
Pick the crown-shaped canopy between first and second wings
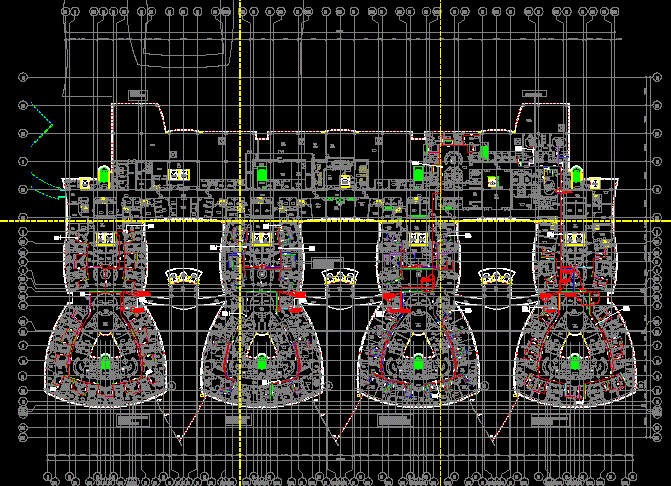(183, 276)
